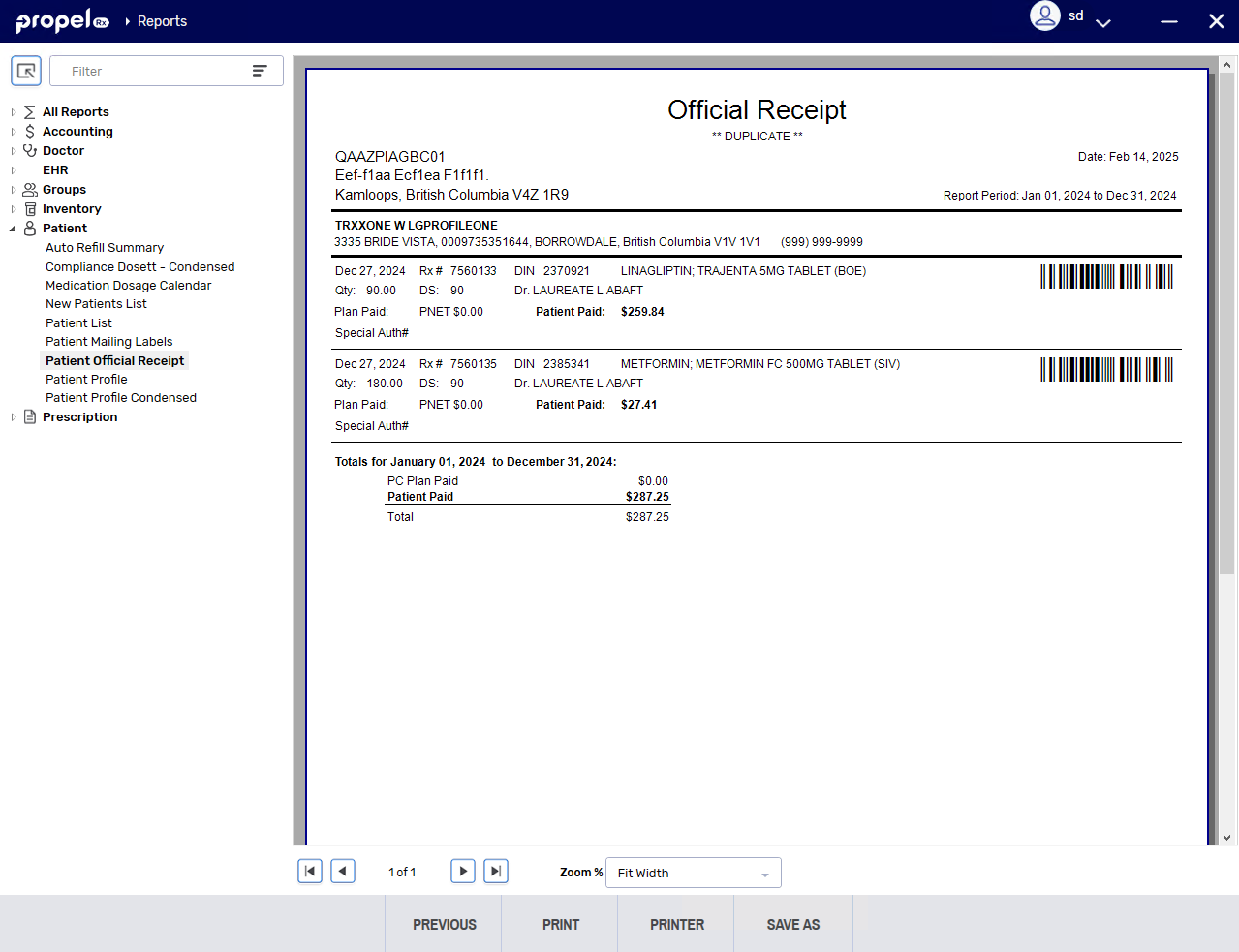
Task: Click the scroll up arrow
Action: 1227,65
